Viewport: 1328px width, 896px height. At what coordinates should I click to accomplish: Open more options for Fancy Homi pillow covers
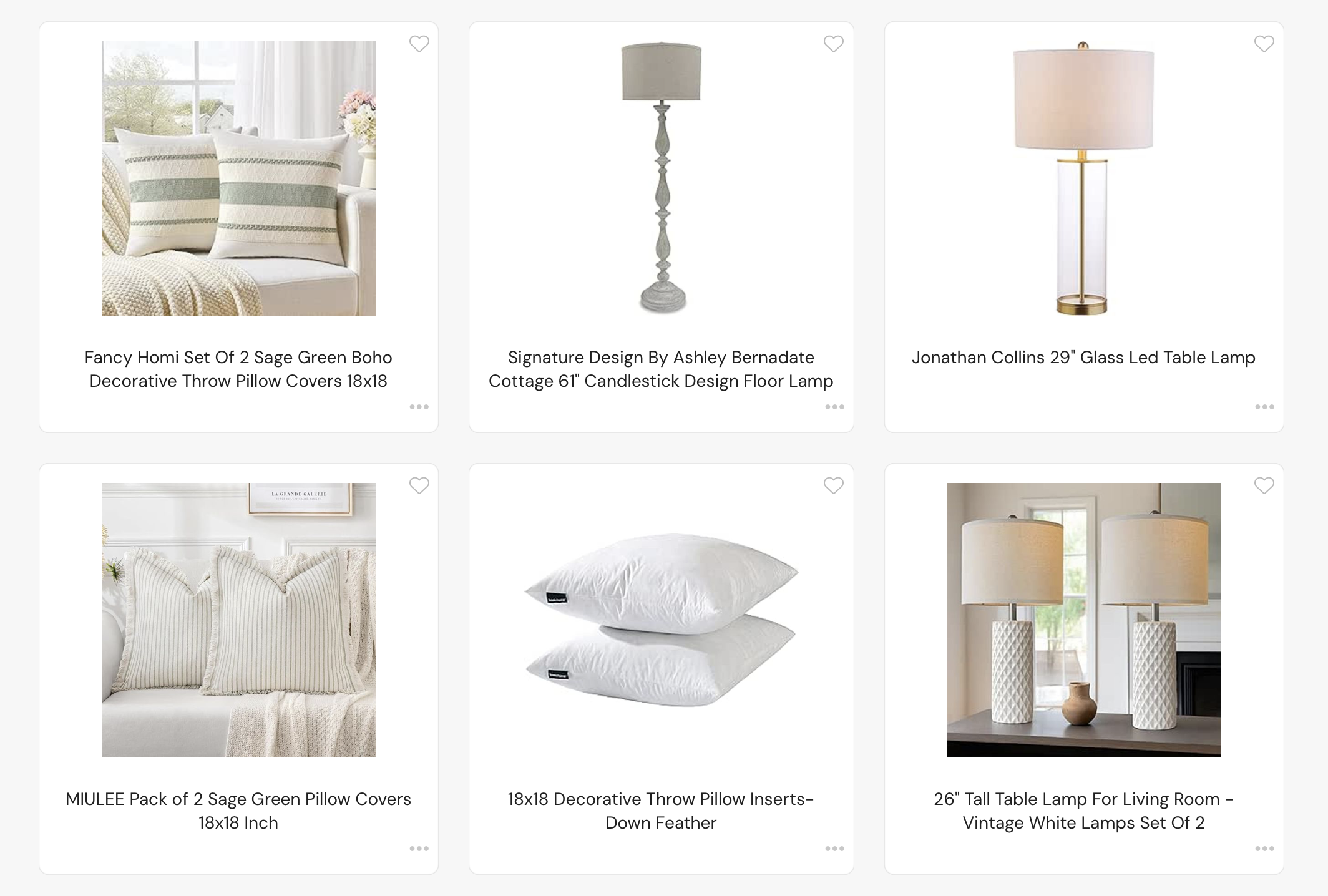click(x=419, y=407)
